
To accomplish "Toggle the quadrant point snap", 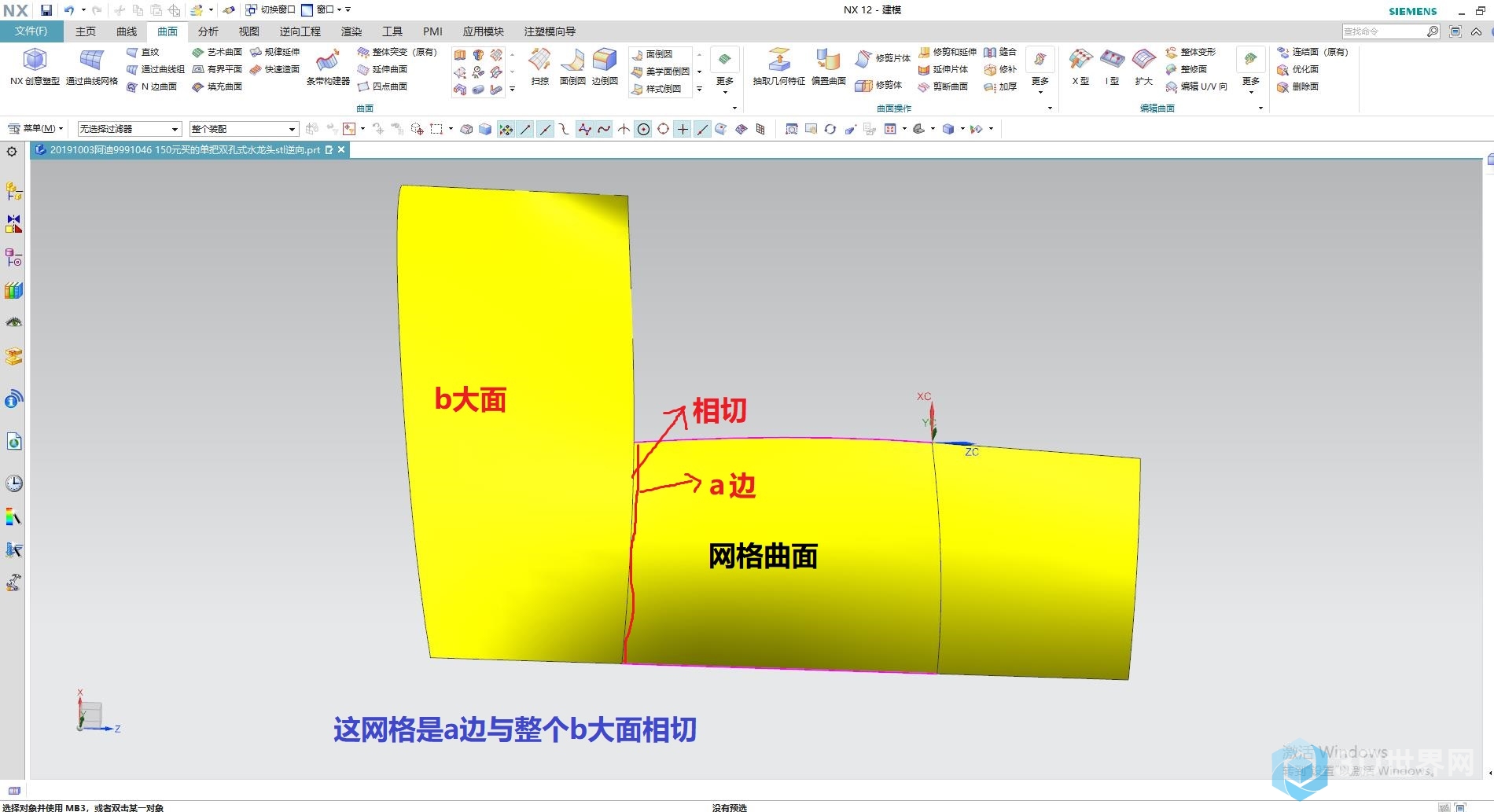I will pos(663,129).
